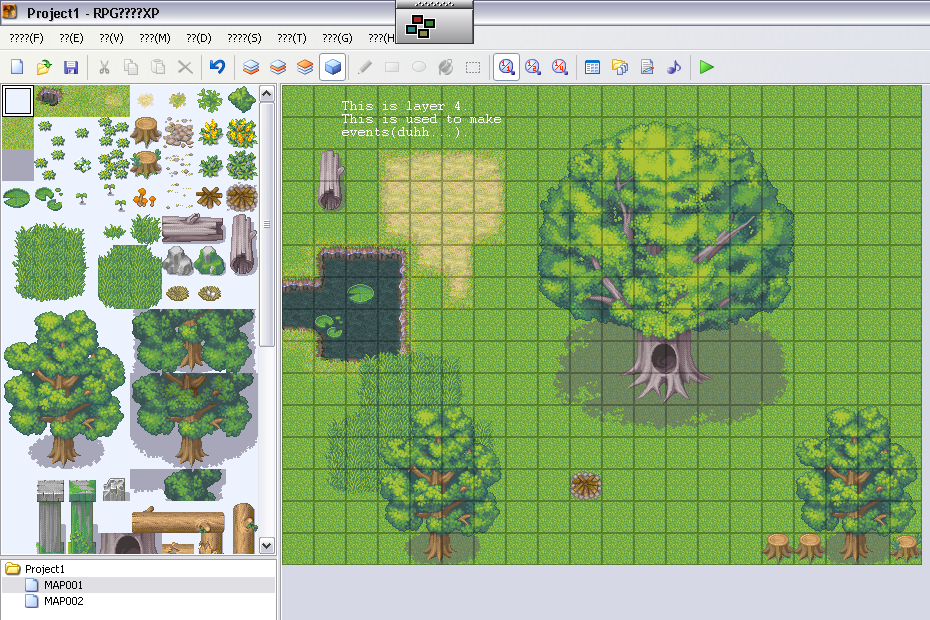Activate the Event layer mode
The image size is (930, 620).
coord(332,67)
